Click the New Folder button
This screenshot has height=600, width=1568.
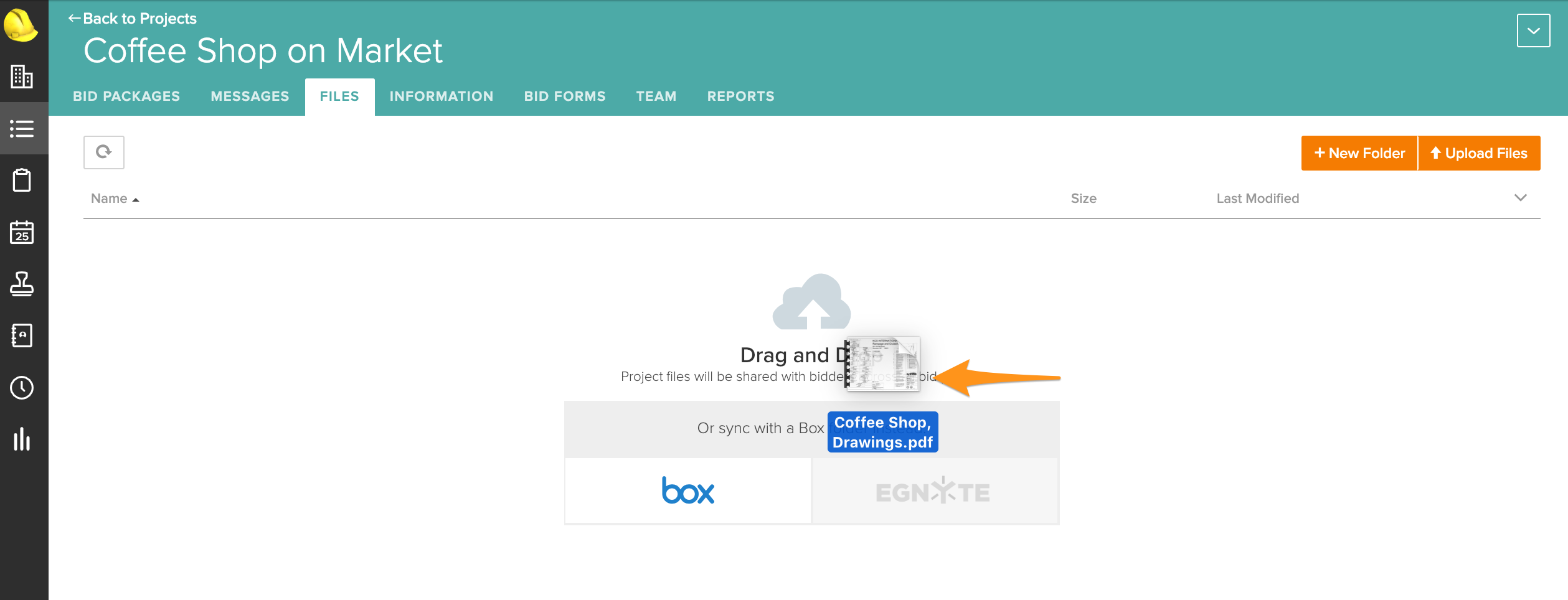point(1359,153)
